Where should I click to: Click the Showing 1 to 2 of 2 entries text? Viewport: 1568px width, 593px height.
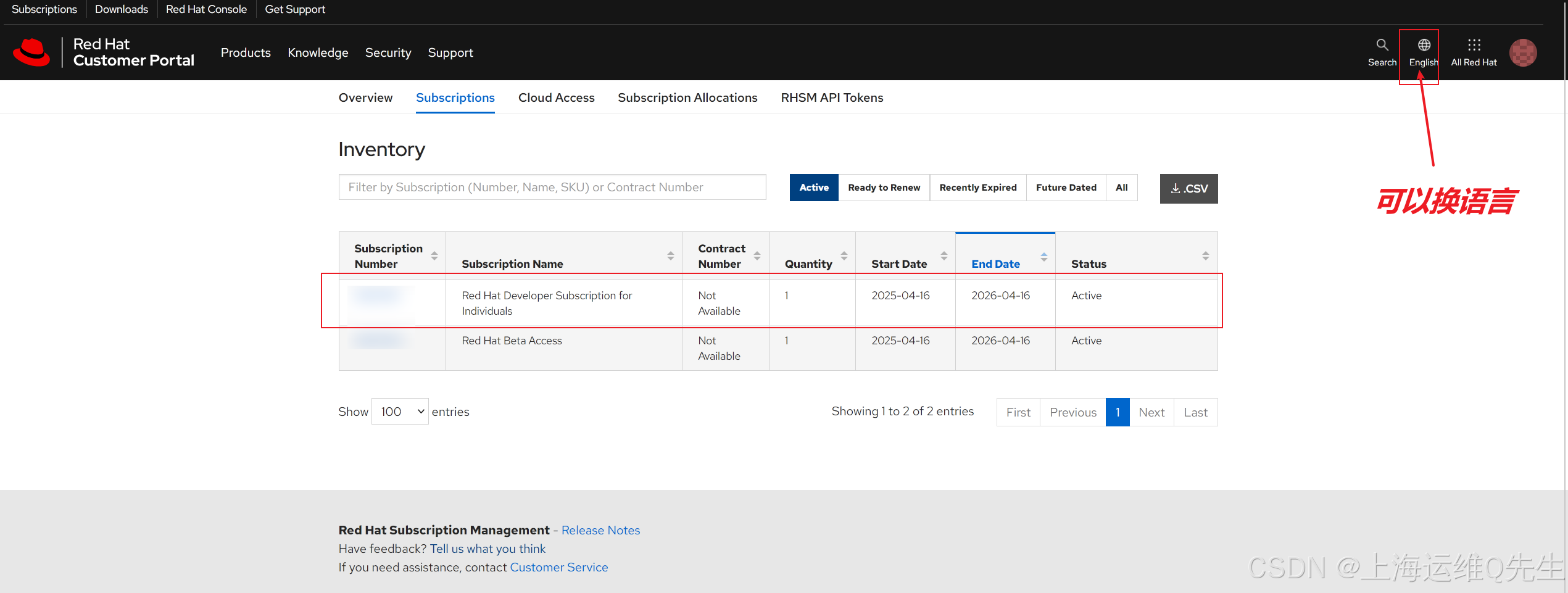(x=902, y=411)
